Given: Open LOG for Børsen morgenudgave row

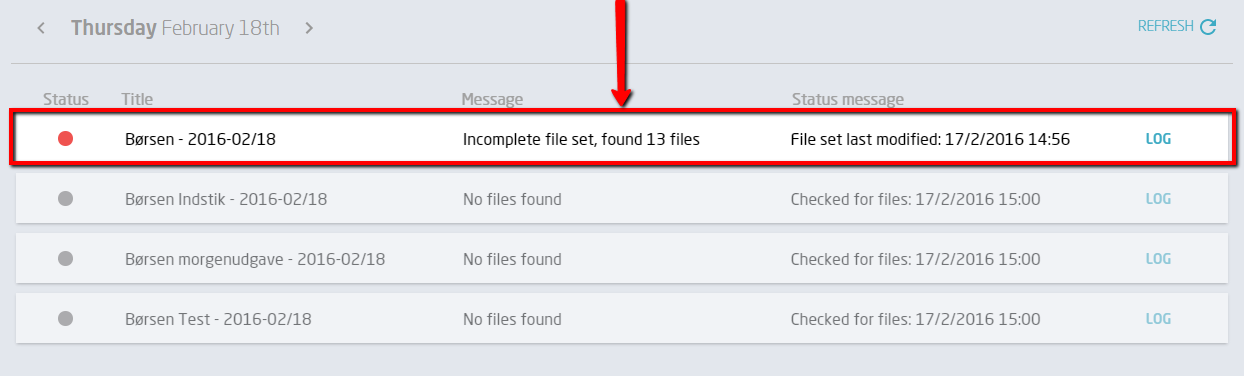Looking at the screenshot, I should pyautogui.click(x=1158, y=259).
